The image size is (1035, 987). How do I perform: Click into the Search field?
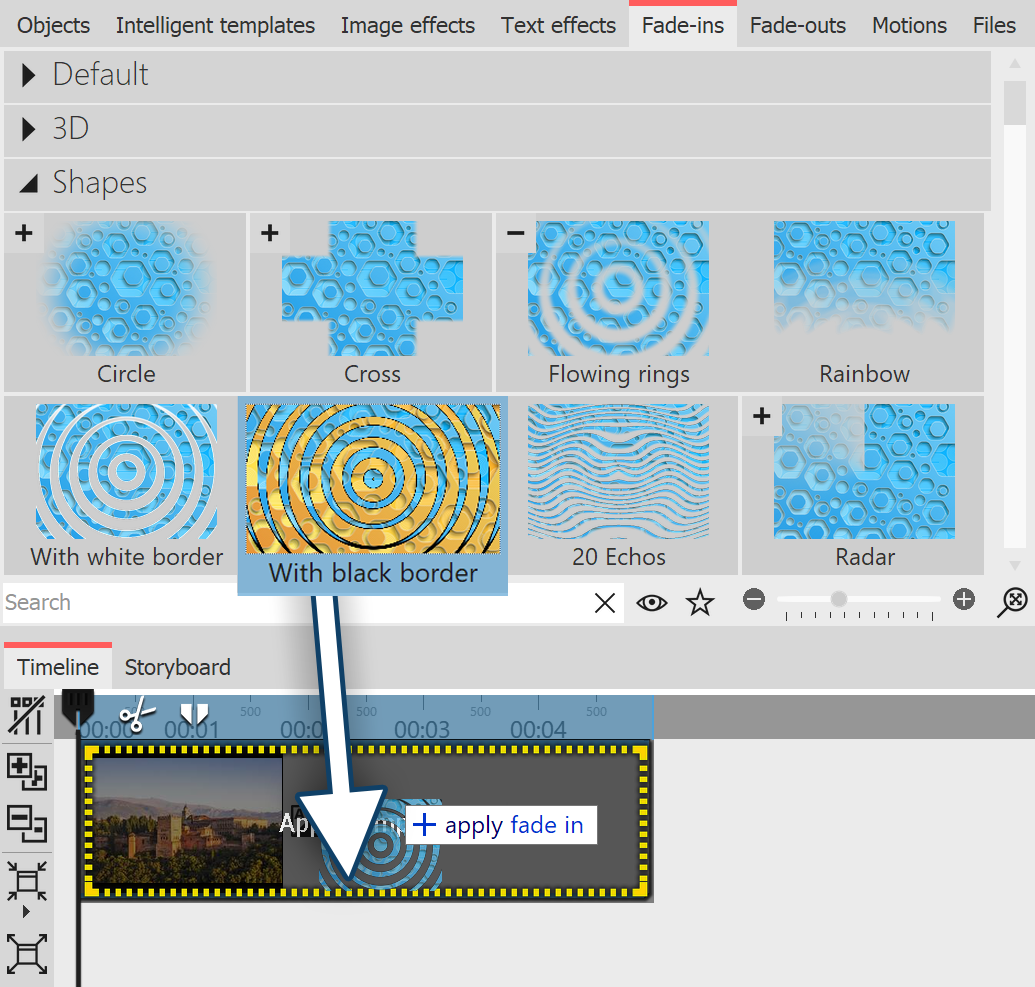click(x=290, y=603)
